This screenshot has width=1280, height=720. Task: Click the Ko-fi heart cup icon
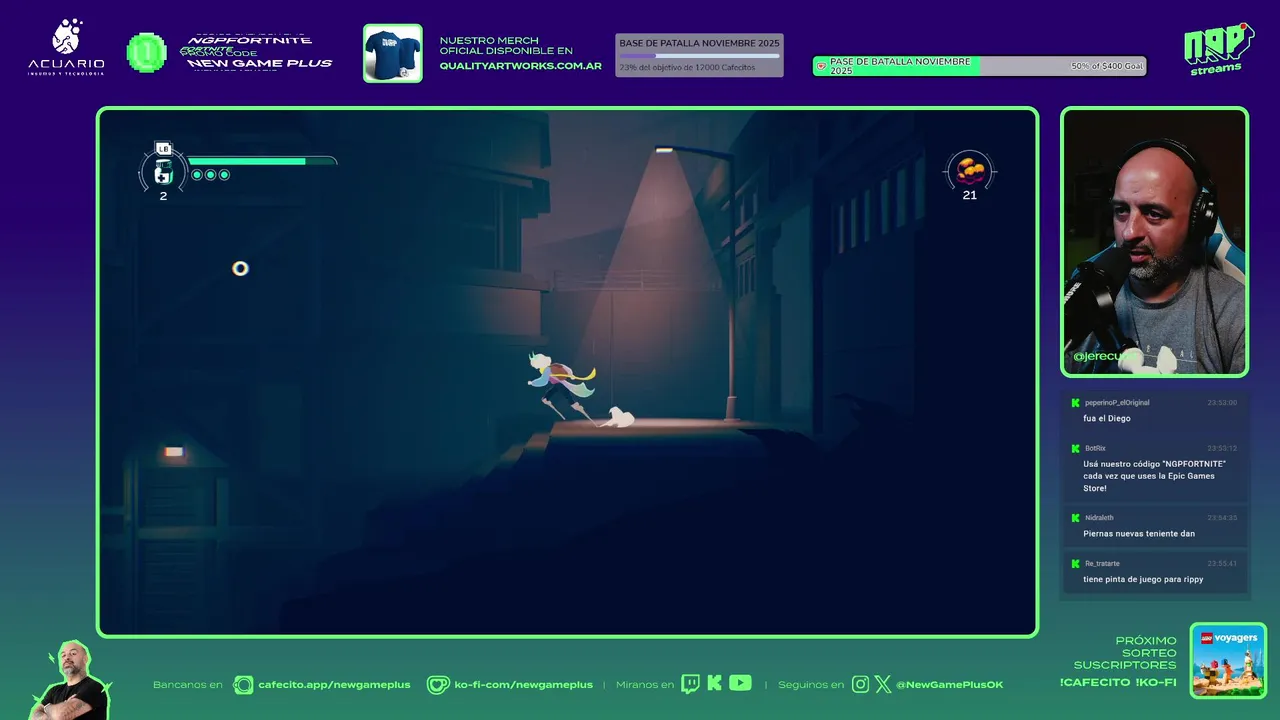pos(438,685)
